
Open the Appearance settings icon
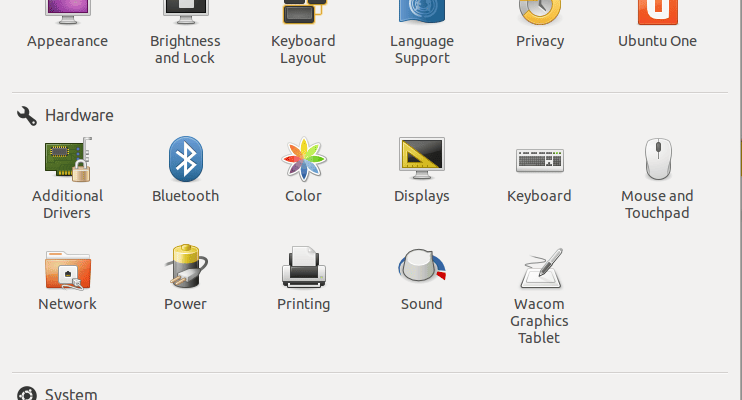point(68,12)
